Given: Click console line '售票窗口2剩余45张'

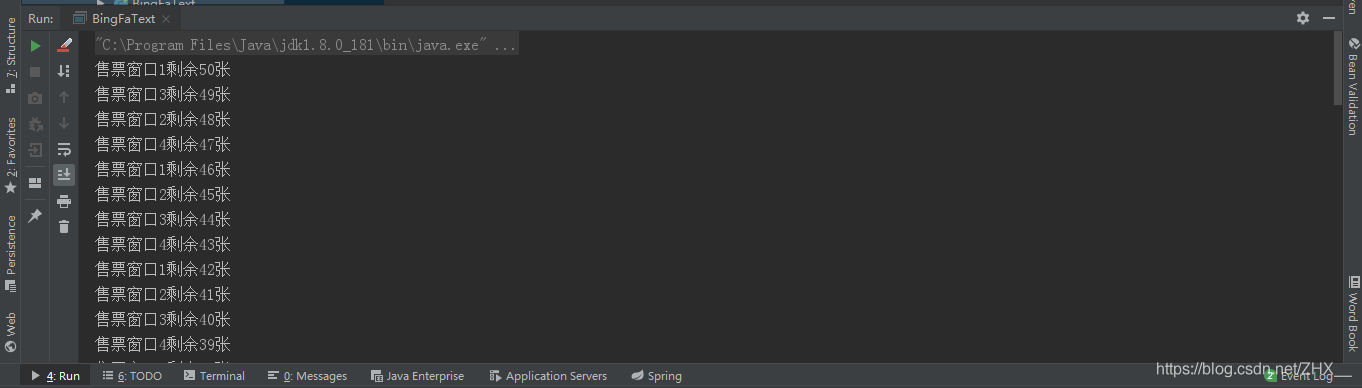Looking at the screenshot, I should [163, 195].
